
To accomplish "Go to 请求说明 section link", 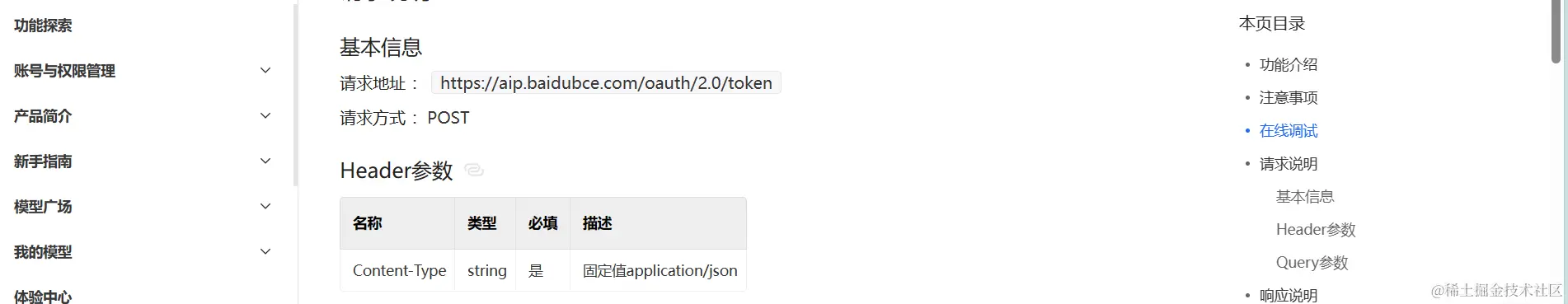I will pyautogui.click(x=1289, y=163).
